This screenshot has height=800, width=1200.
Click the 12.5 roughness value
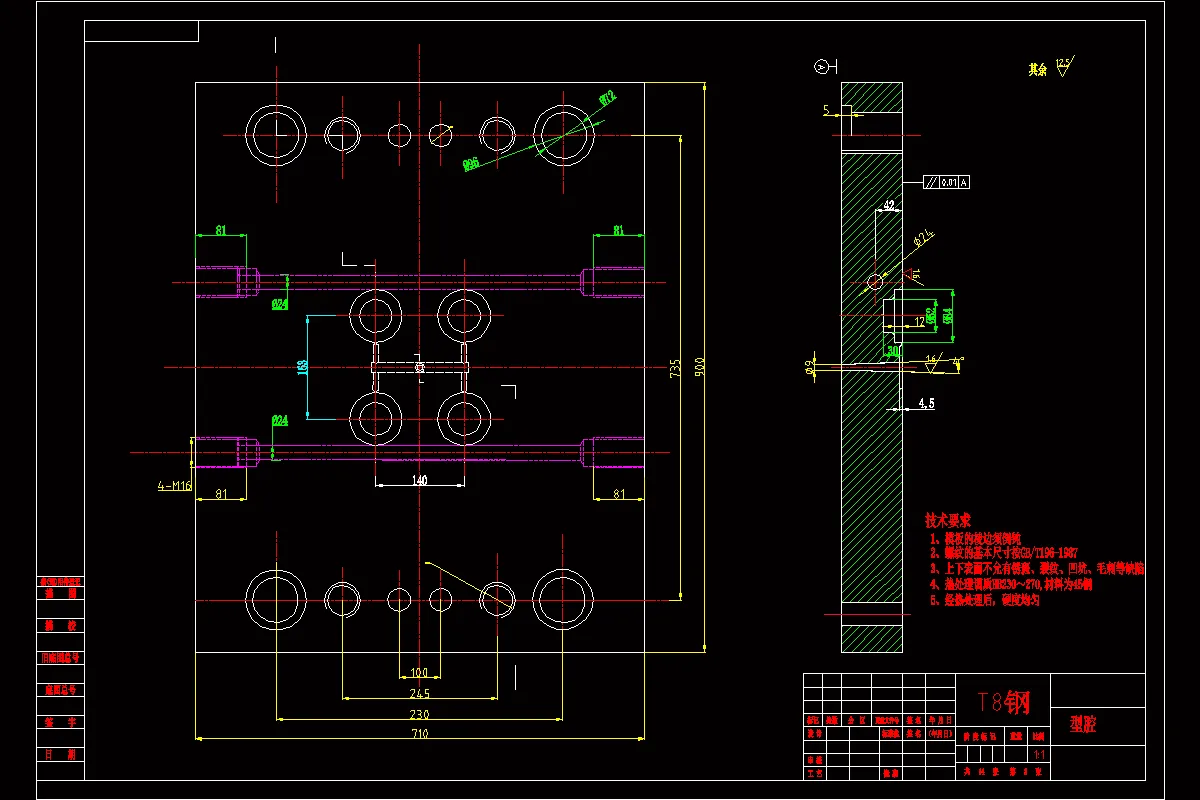click(x=1062, y=62)
